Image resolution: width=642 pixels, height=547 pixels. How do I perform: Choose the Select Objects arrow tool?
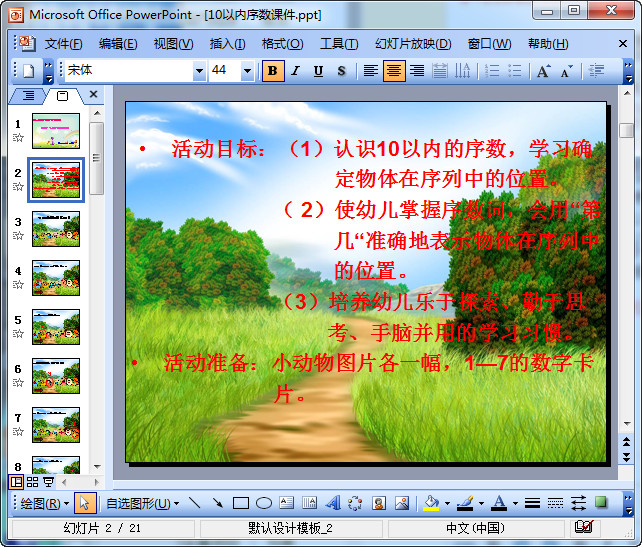click(x=85, y=503)
